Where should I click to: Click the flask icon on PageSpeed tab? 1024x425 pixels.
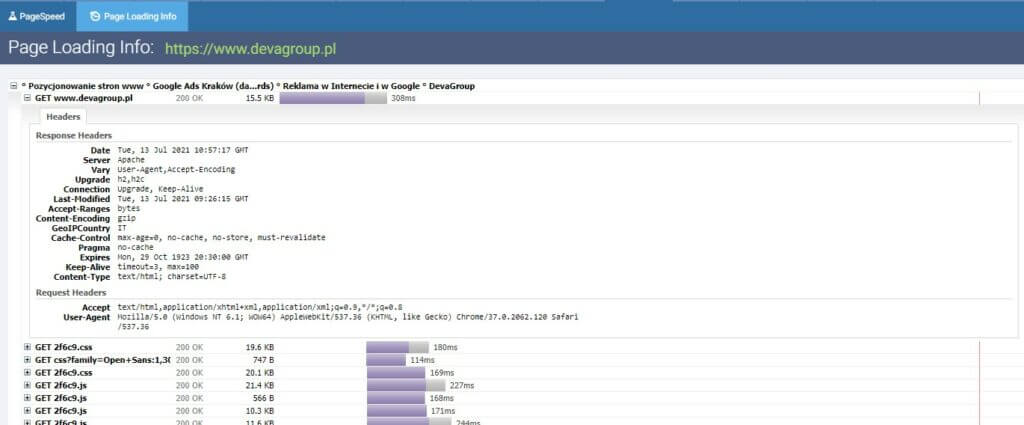coord(13,17)
